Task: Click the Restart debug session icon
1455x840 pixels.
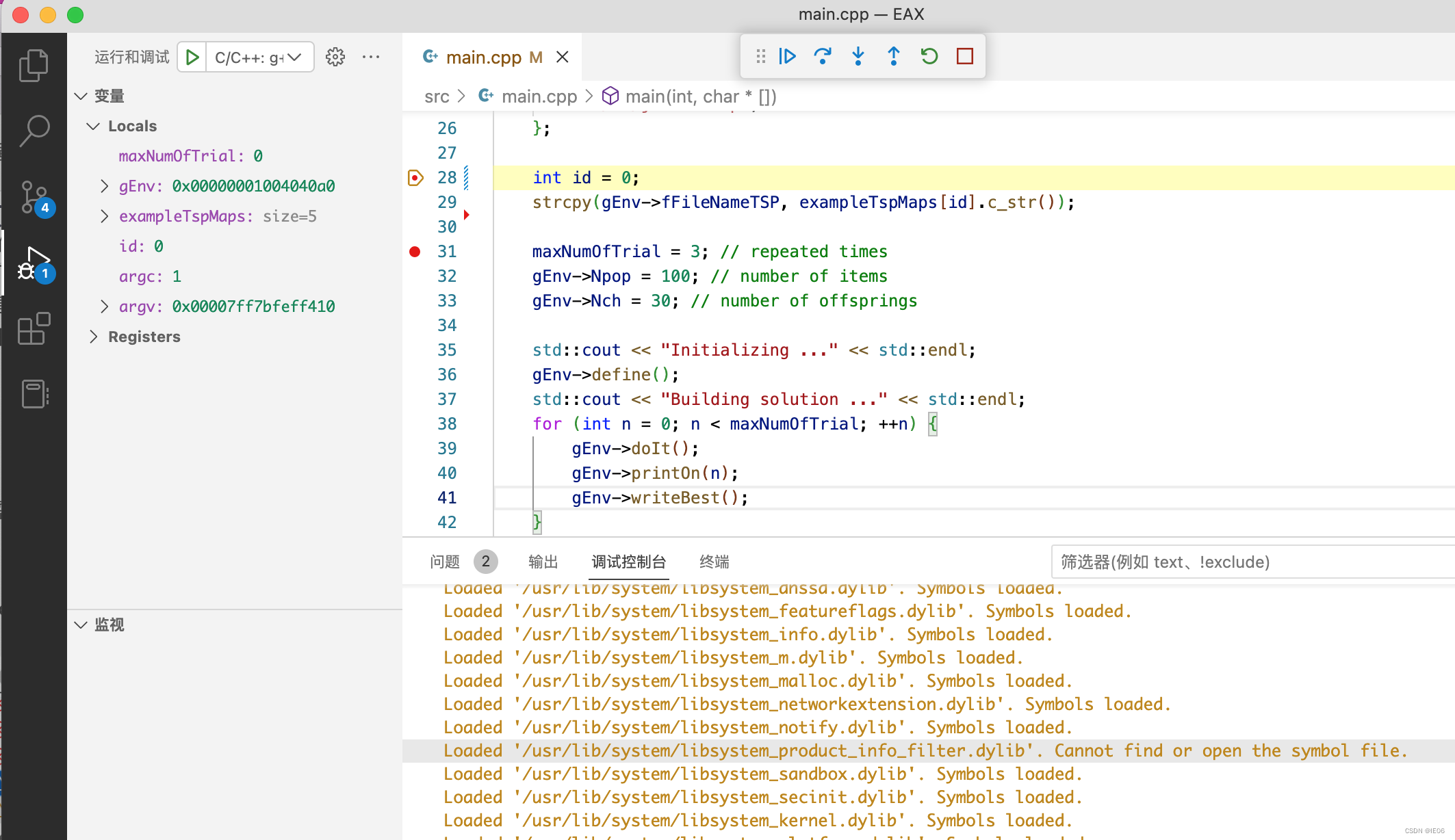Action: [927, 55]
